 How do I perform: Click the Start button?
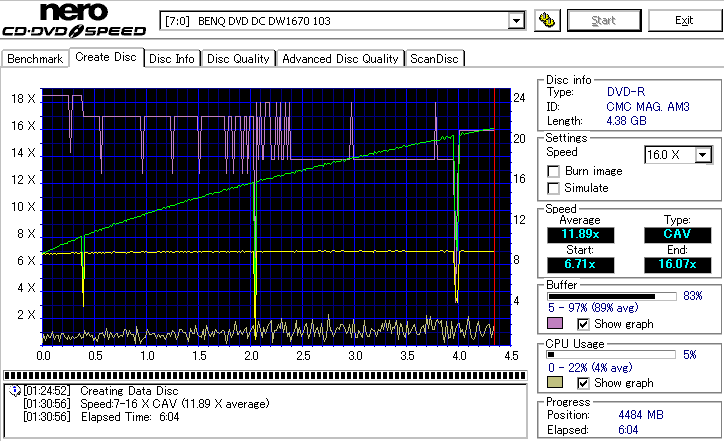pos(603,20)
